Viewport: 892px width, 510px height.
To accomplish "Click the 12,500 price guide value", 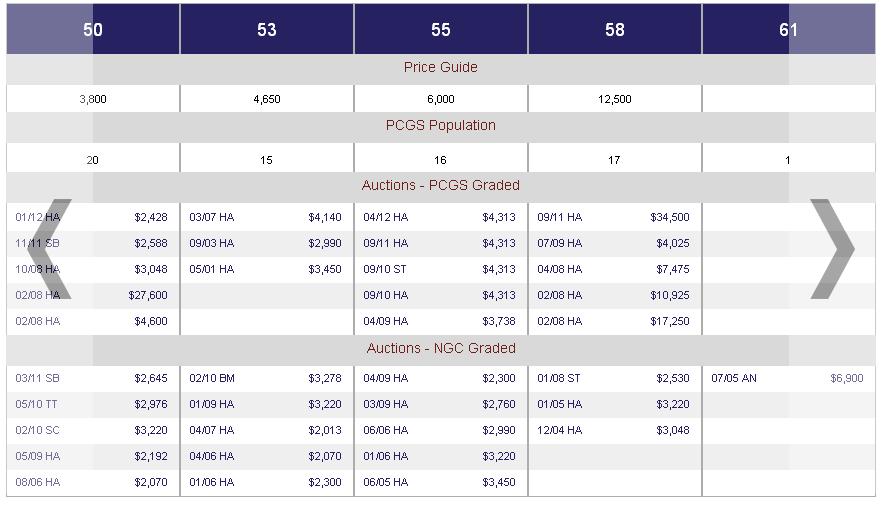I will pyautogui.click(x=614, y=100).
